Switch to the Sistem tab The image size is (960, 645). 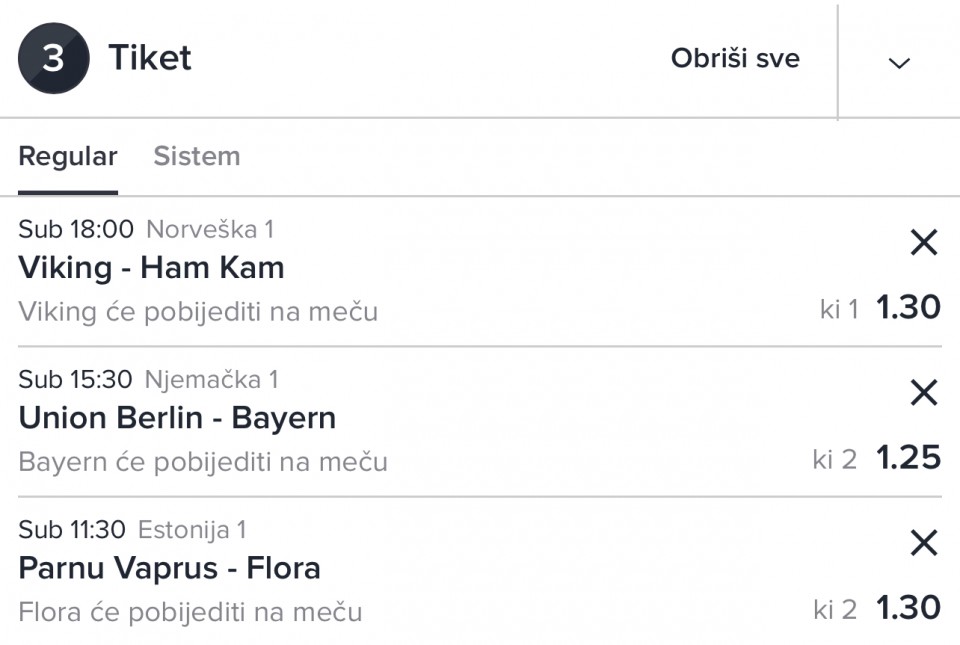196,157
